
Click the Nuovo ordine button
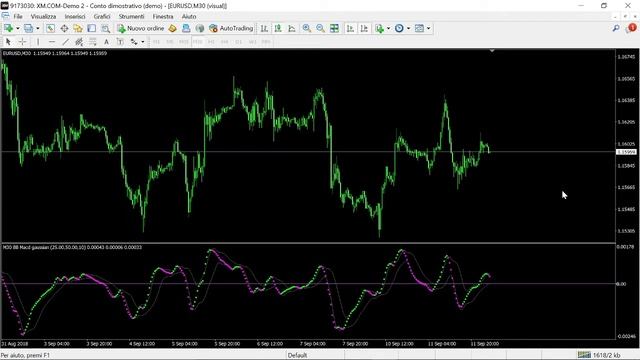[140, 28]
